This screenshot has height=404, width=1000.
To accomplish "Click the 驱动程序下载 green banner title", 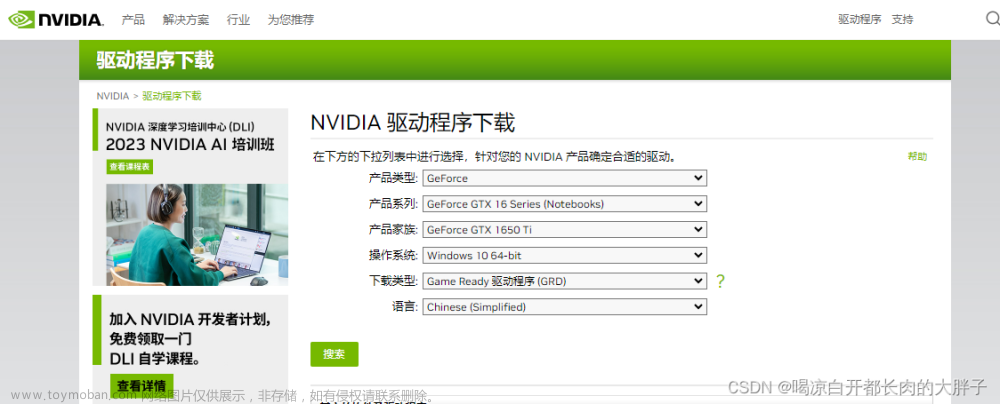I will (x=155, y=60).
